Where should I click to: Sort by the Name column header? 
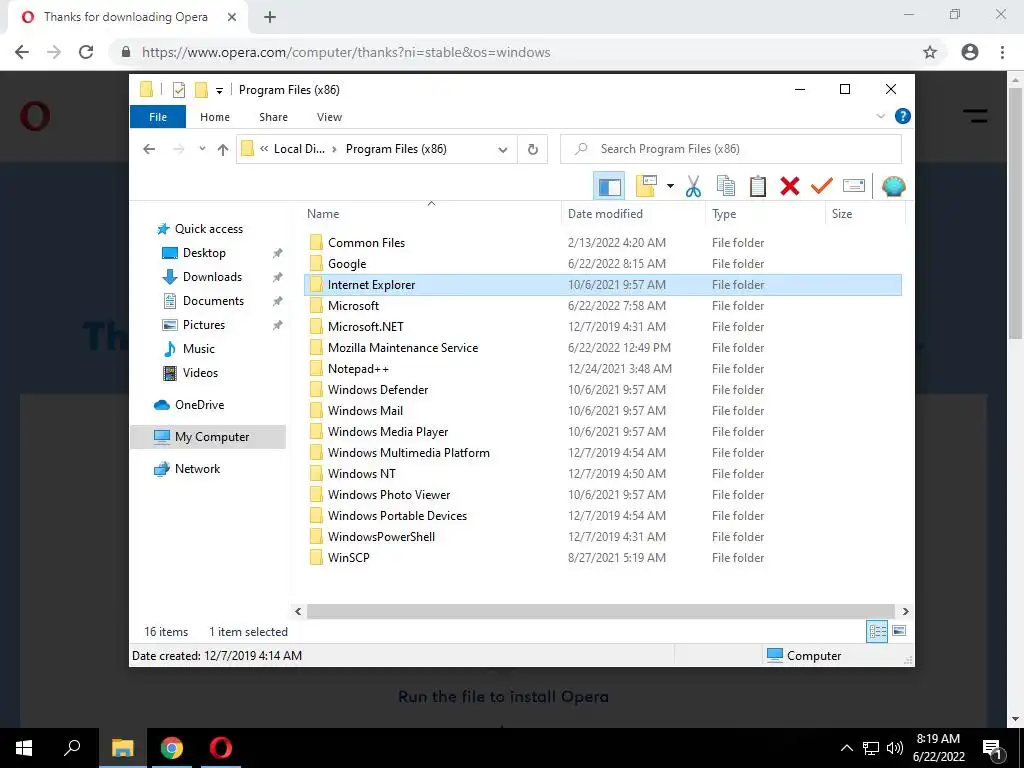(431, 214)
